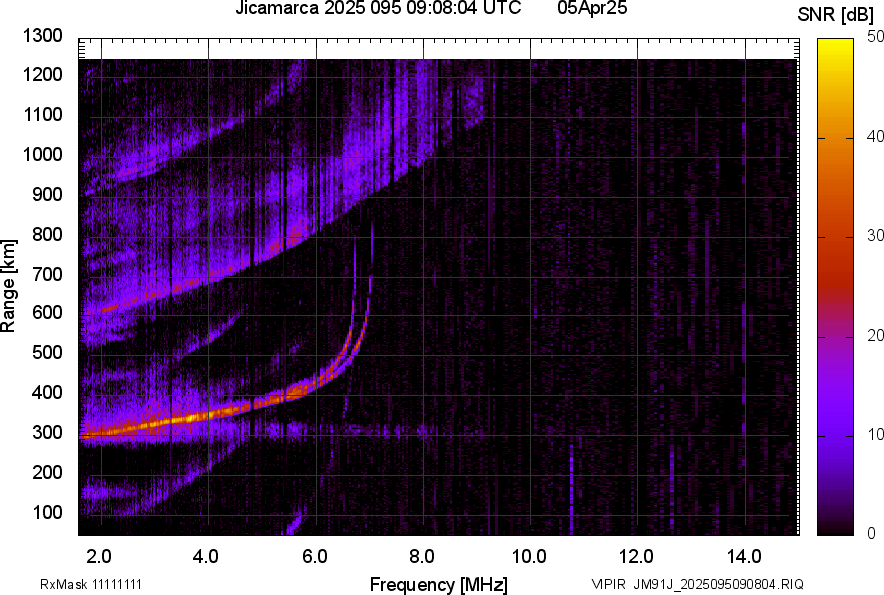The height and width of the screenshot is (595, 884).
Task: Select the 05Apr25 date label
Action: pyautogui.click(x=592, y=8)
